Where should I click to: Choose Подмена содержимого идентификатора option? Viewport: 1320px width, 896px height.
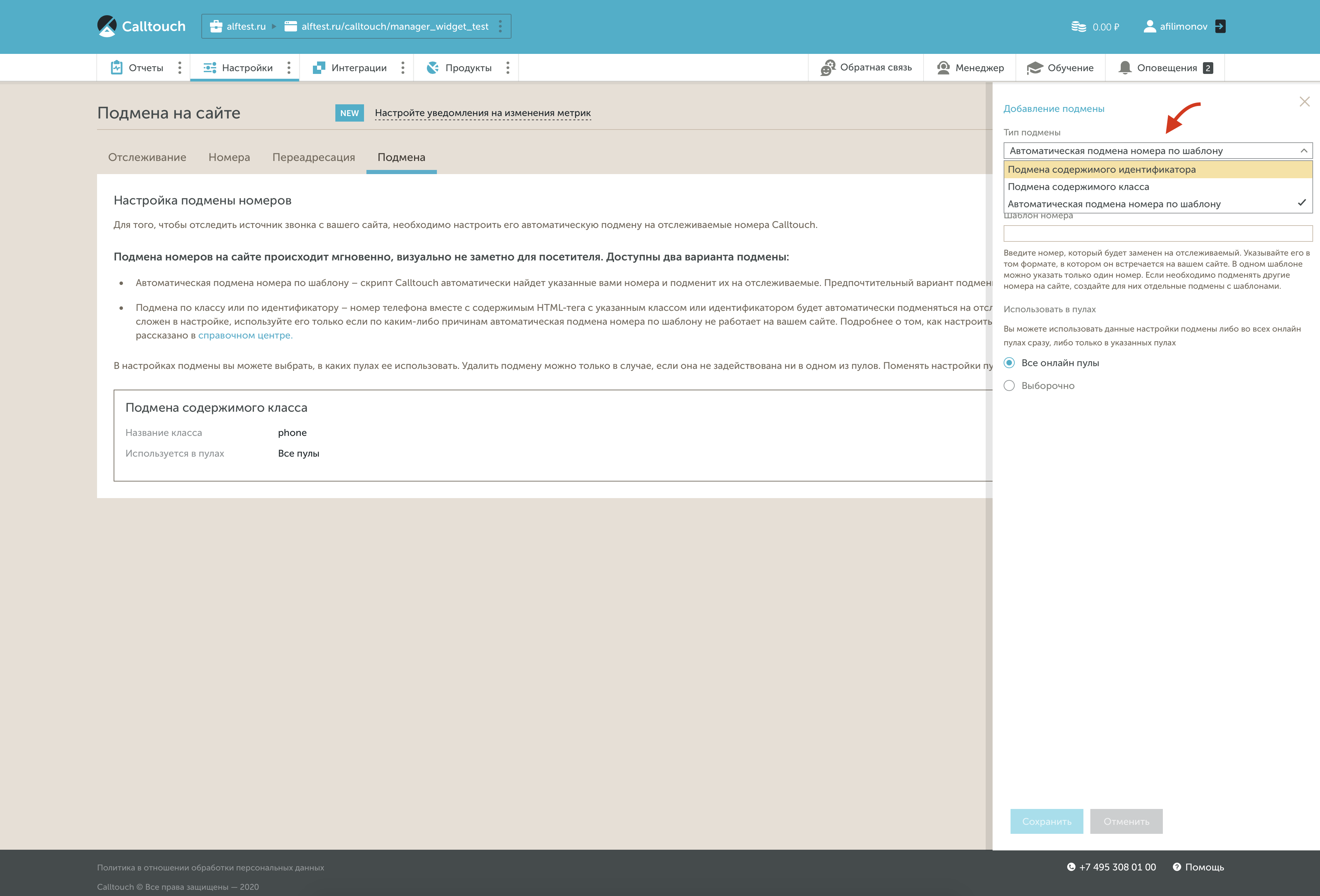1158,169
